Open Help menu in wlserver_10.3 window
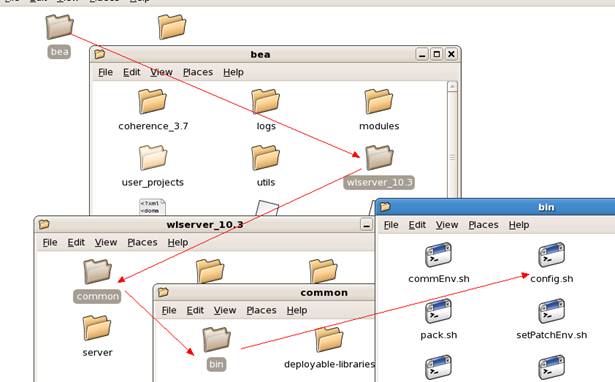The width and height of the screenshot is (615, 382). pyautogui.click(x=178, y=242)
